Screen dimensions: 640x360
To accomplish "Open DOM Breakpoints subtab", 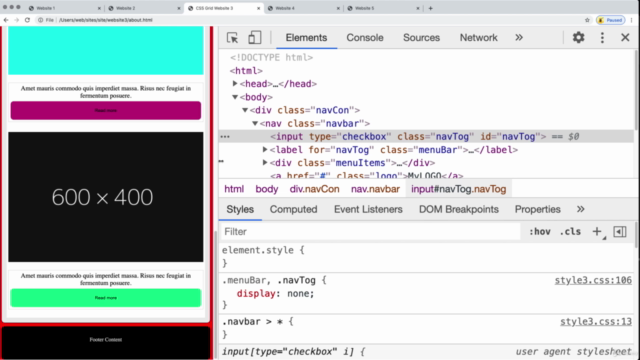I will [459, 209].
